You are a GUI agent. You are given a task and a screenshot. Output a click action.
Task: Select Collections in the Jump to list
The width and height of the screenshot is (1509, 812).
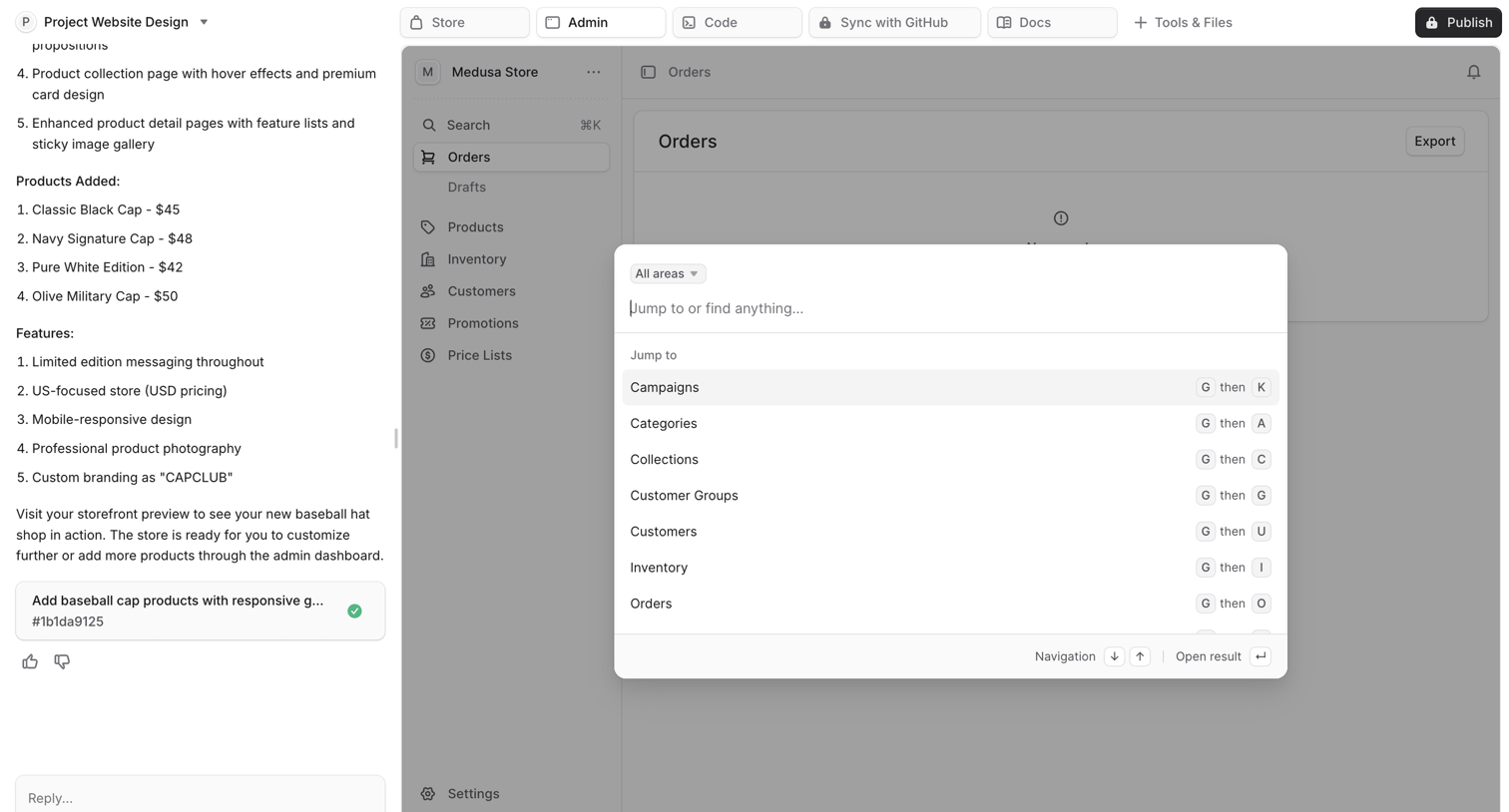[x=950, y=459]
